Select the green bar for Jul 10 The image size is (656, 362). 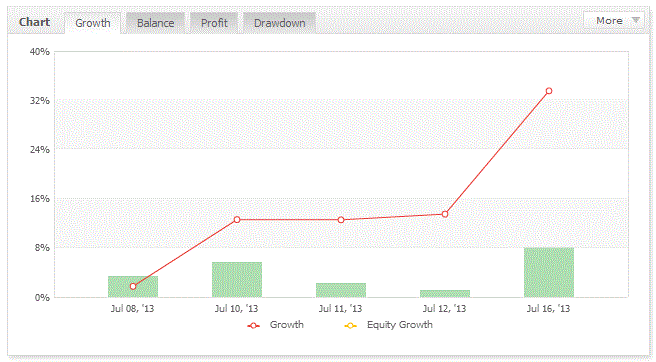(x=237, y=280)
